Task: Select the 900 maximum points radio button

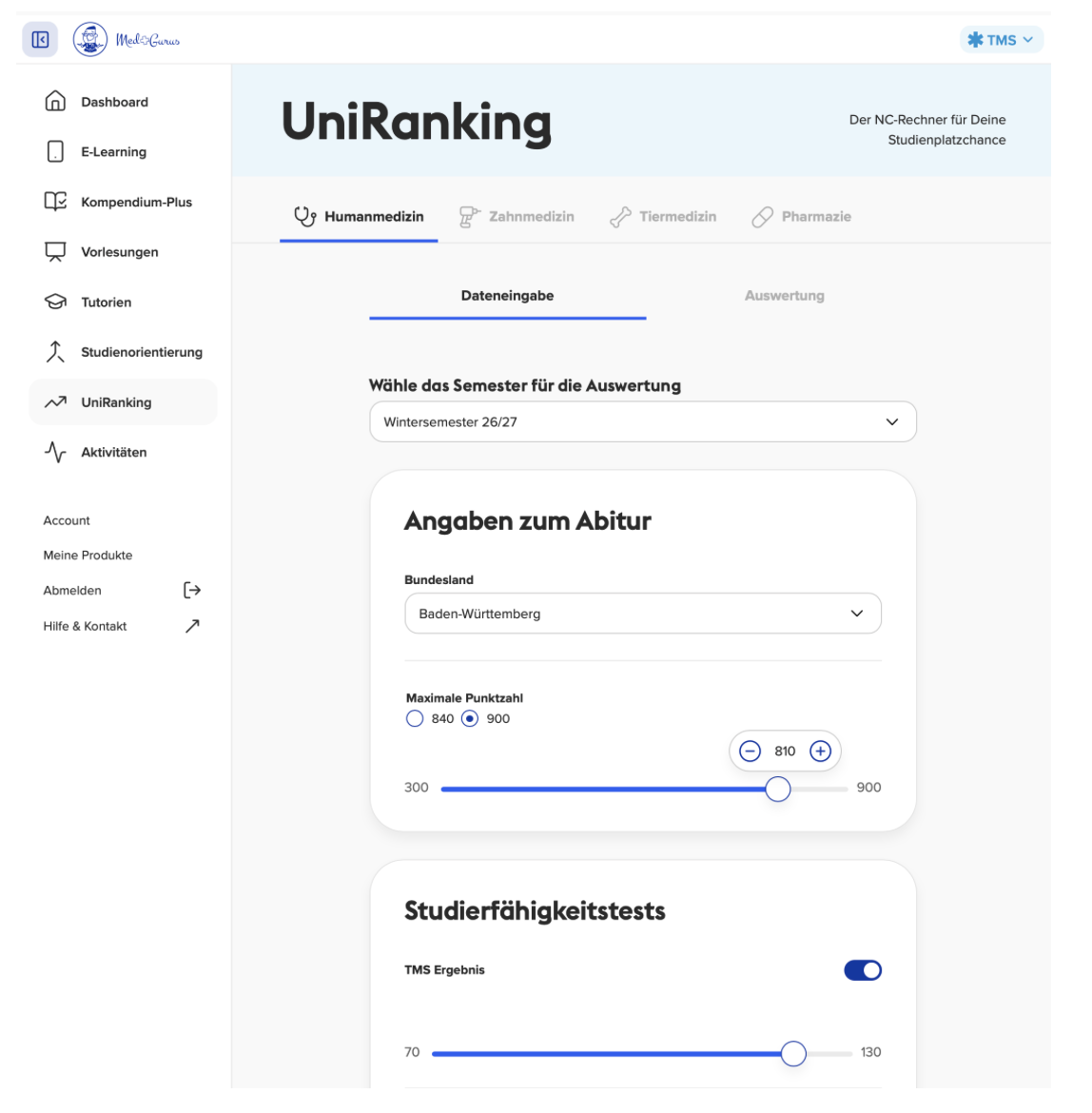Action: 470,719
